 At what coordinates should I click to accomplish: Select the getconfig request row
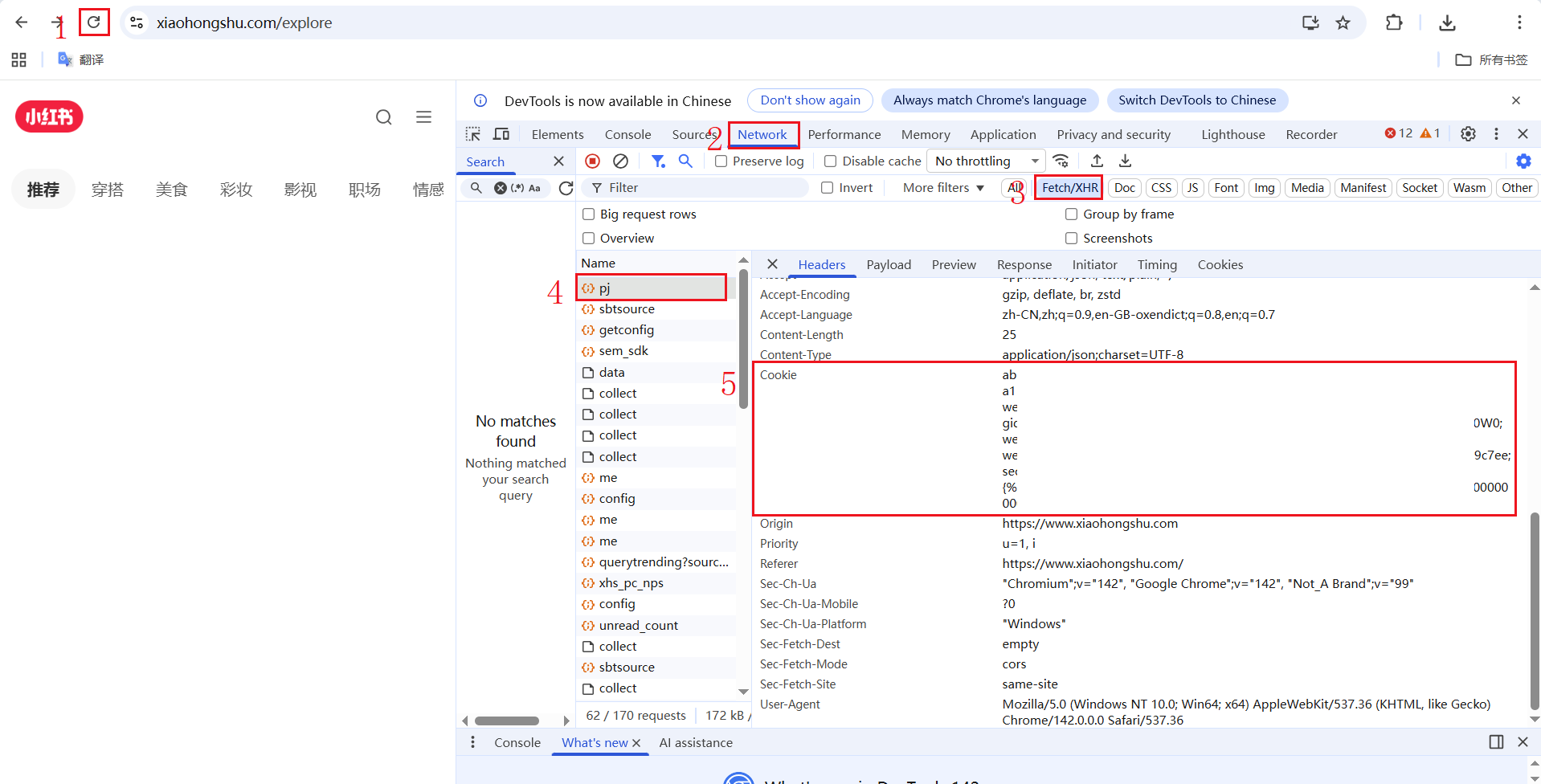(x=656, y=330)
